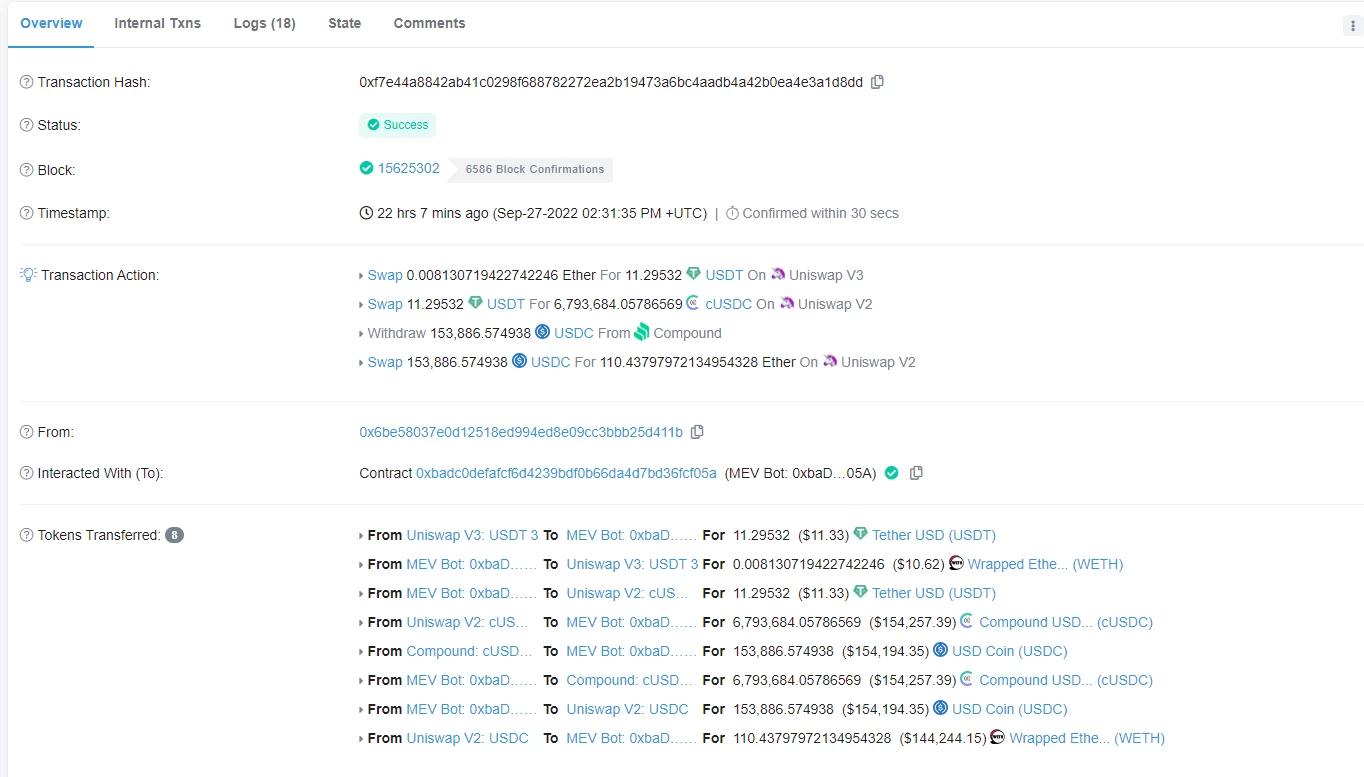1364x777 pixels.
Task: Open contract address 0xbadc0defafcf... link
Action: [566, 473]
